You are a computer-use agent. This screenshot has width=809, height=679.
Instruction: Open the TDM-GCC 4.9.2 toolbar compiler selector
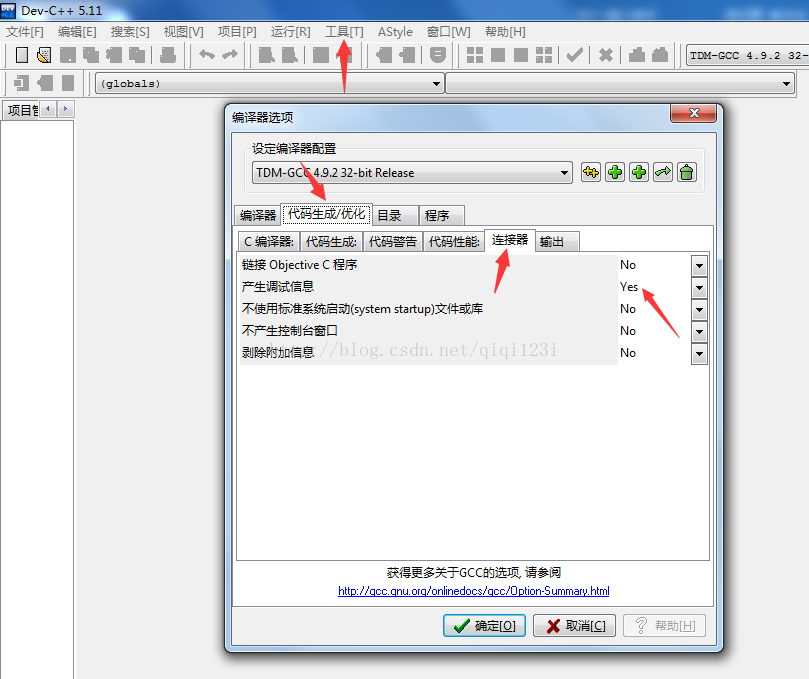(x=747, y=55)
